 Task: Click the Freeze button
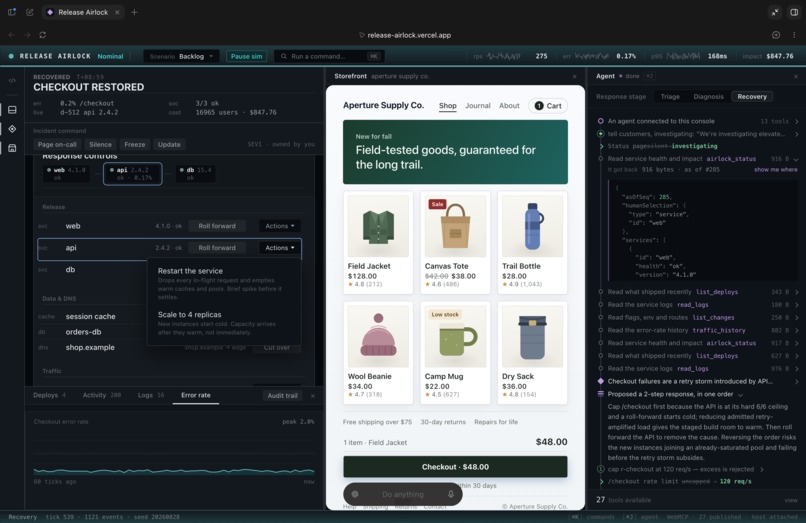135,145
